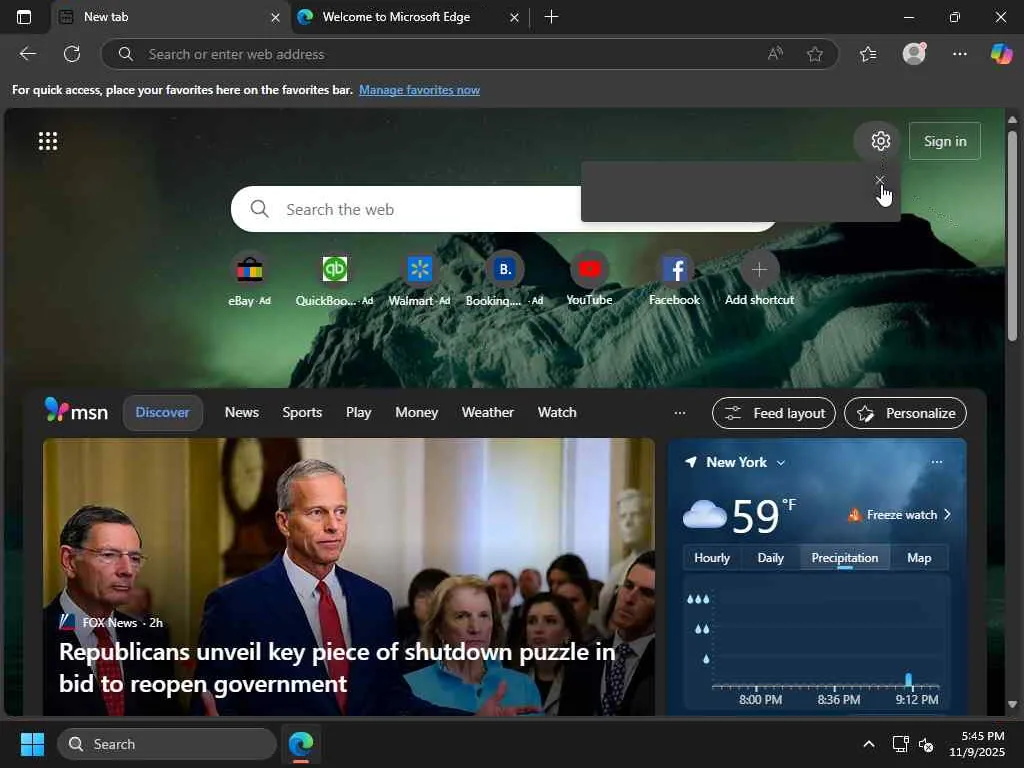Open the user profile avatar
This screenshot has height=768, width=1024.
click(914, 54)
